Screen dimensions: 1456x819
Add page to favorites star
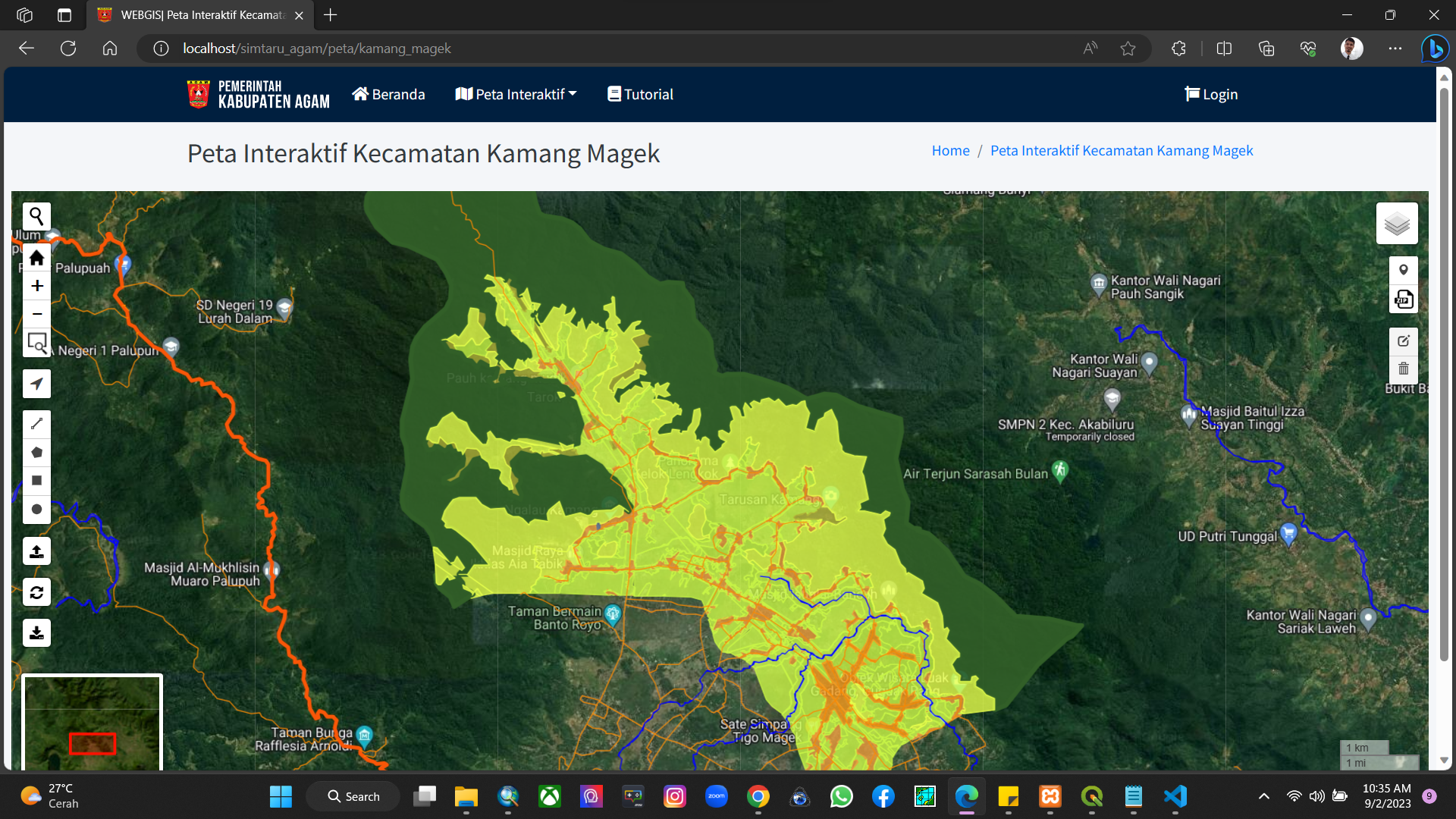(1128, 49)
